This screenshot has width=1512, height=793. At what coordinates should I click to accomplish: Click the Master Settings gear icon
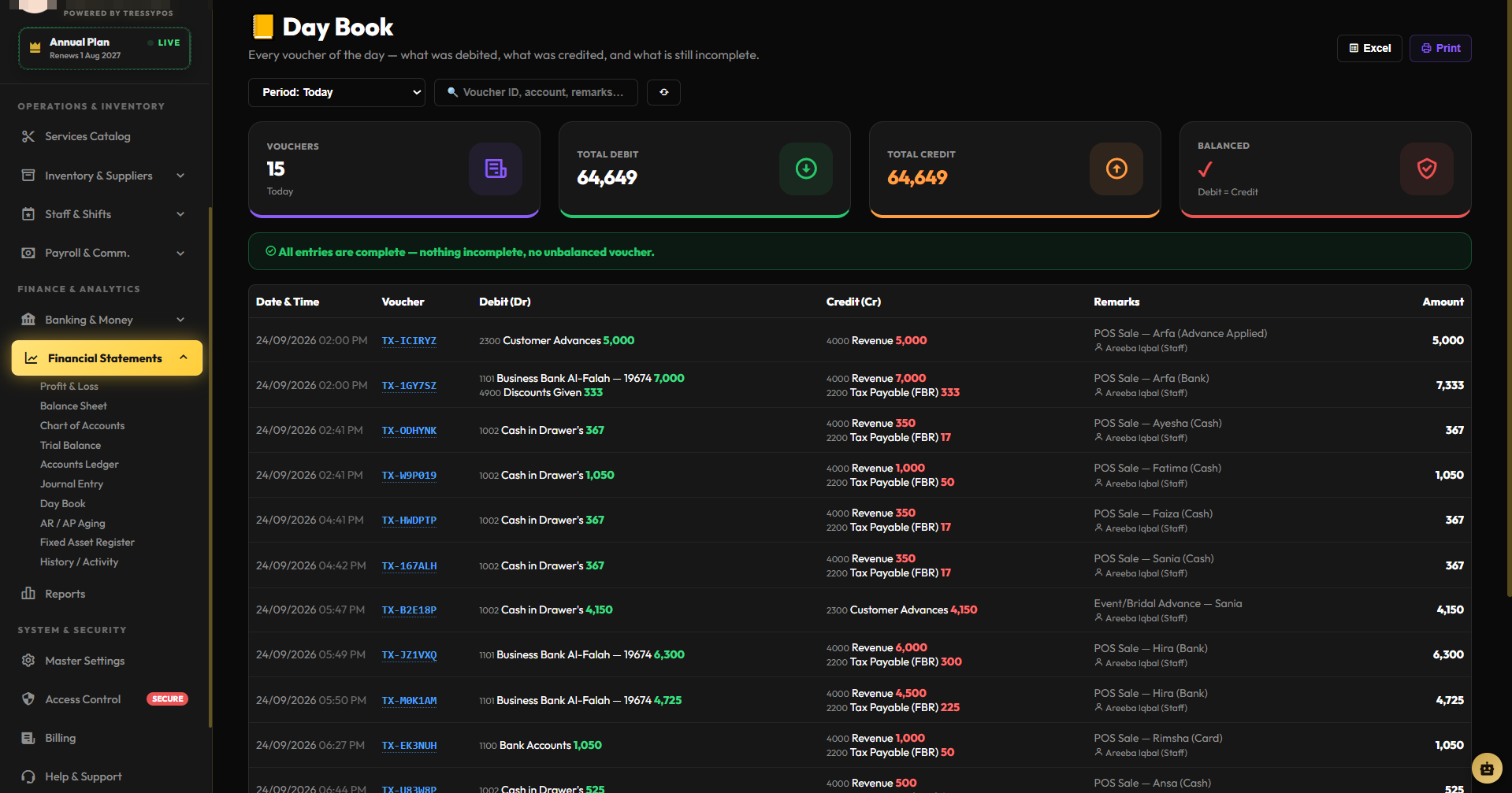tap(28, 661)
